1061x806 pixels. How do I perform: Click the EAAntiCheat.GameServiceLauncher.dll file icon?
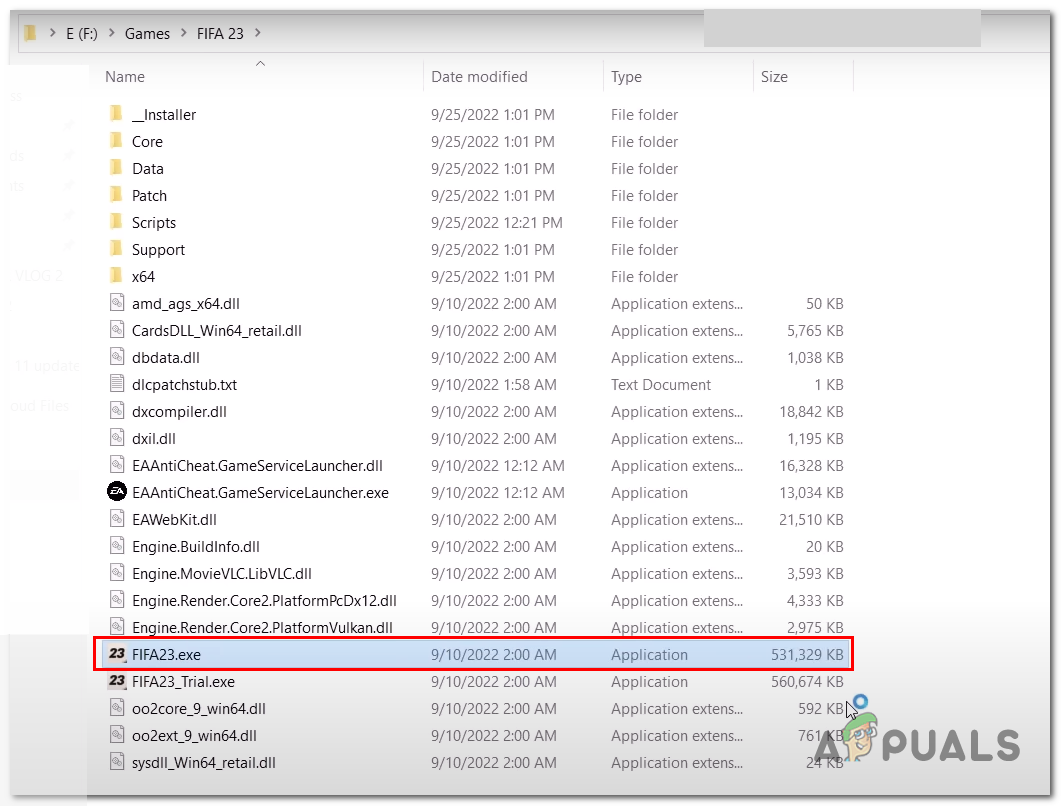[x=117, y=465]
